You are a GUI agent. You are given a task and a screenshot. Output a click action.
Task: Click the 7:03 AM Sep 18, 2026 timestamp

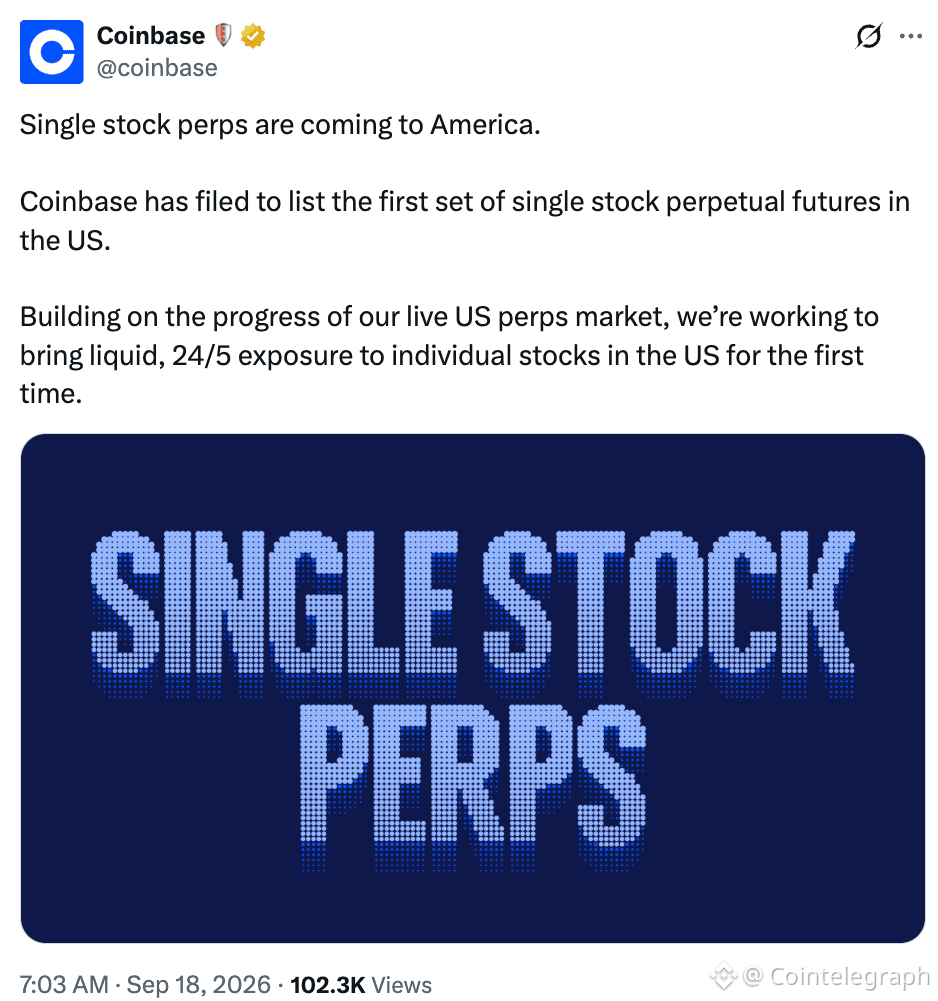tap(145, 984)
